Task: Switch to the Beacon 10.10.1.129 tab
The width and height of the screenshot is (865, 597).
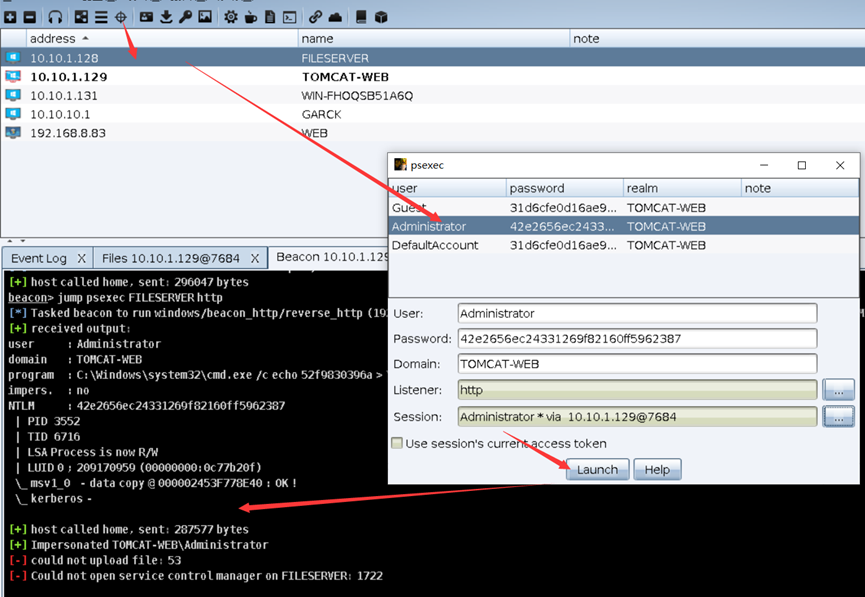Action: 332,257
